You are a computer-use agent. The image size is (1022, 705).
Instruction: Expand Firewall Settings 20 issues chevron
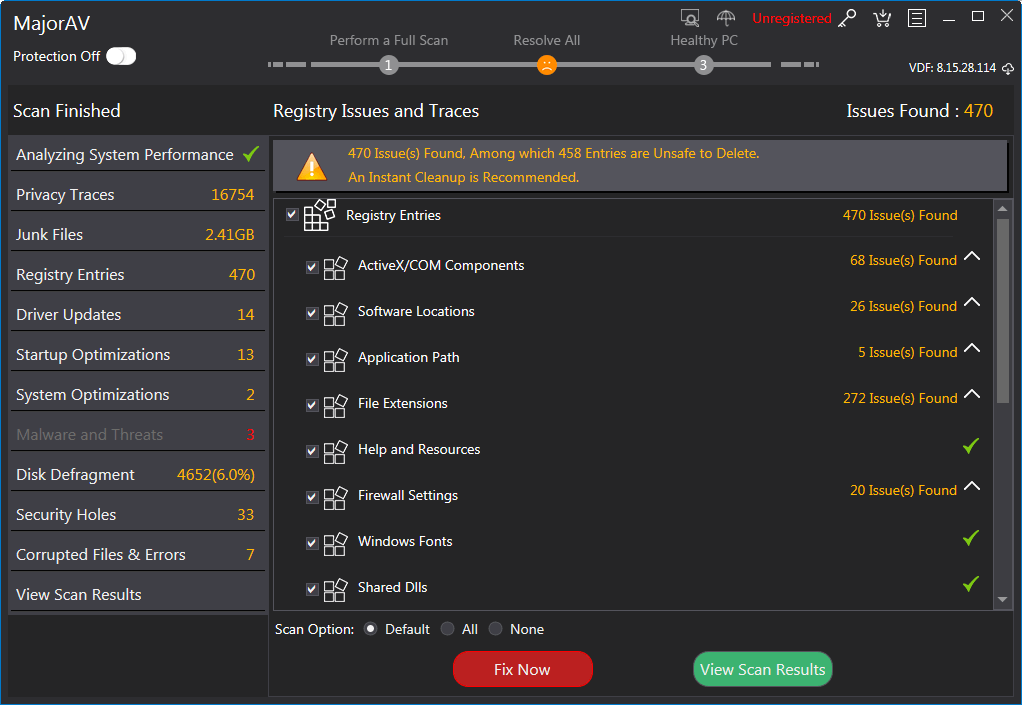pyautogui.click(x=972, y=486)
